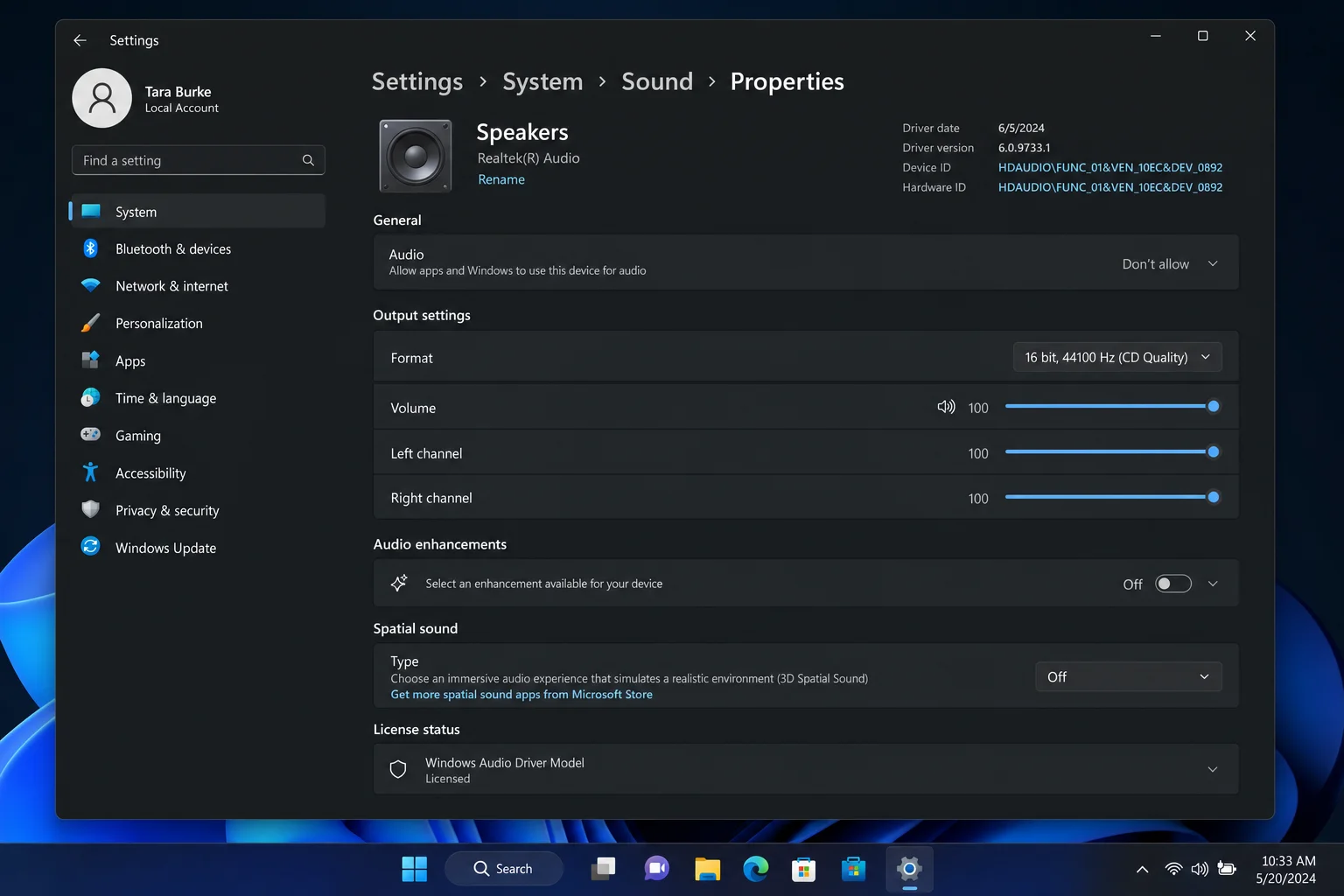The width and height of the screenshot is (1344, 896).
Task: Open Task View on the taskbar
Action: pyautogui.click(x=604, y=869)
